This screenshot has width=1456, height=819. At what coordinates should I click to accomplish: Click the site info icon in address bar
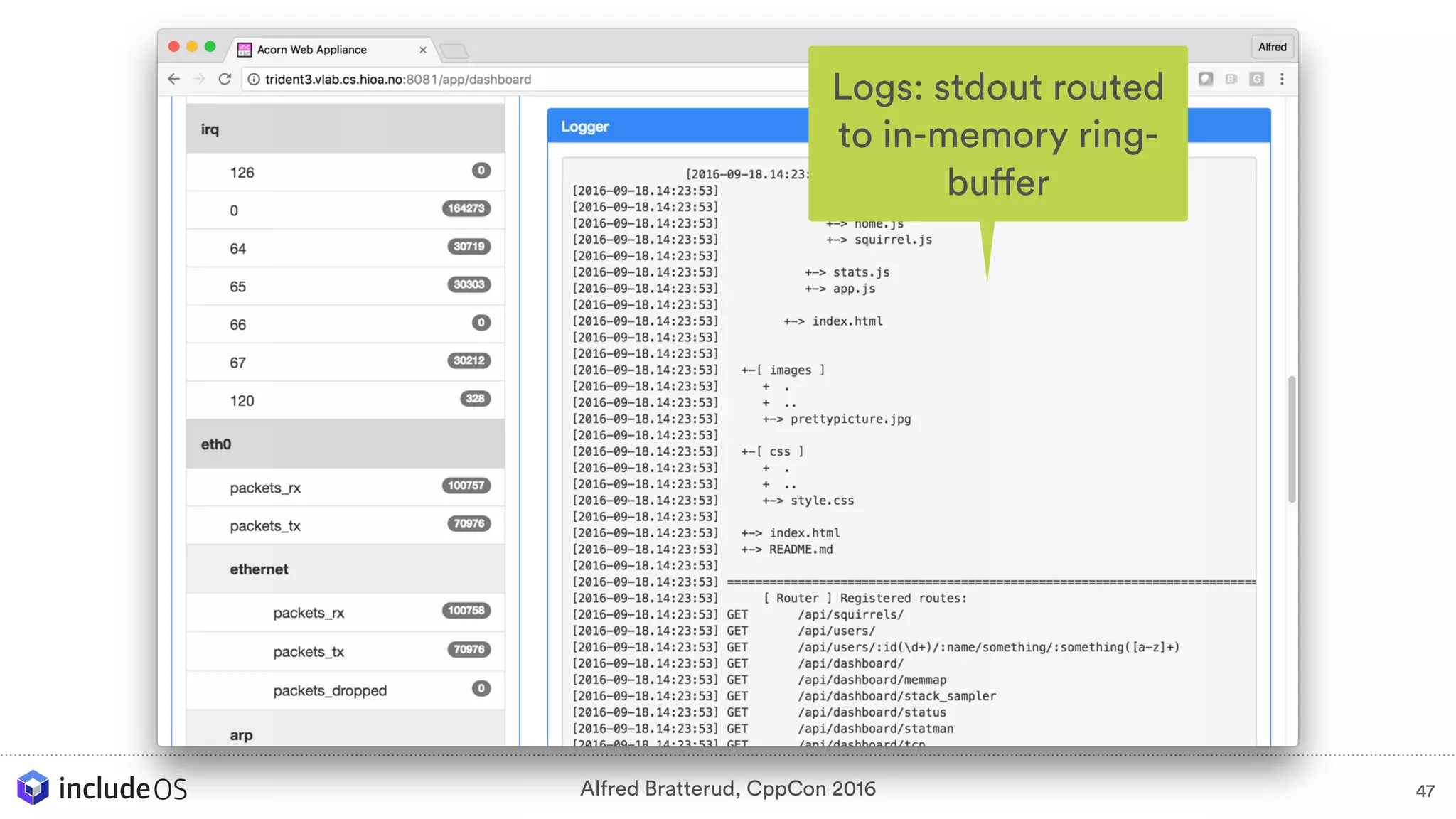[x=254, y=80]
